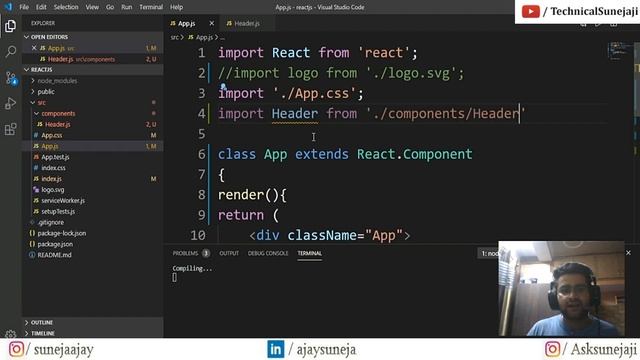This screenshot has width=640, height=360.
Task: Open the Help menu
Action: point(176,7)
